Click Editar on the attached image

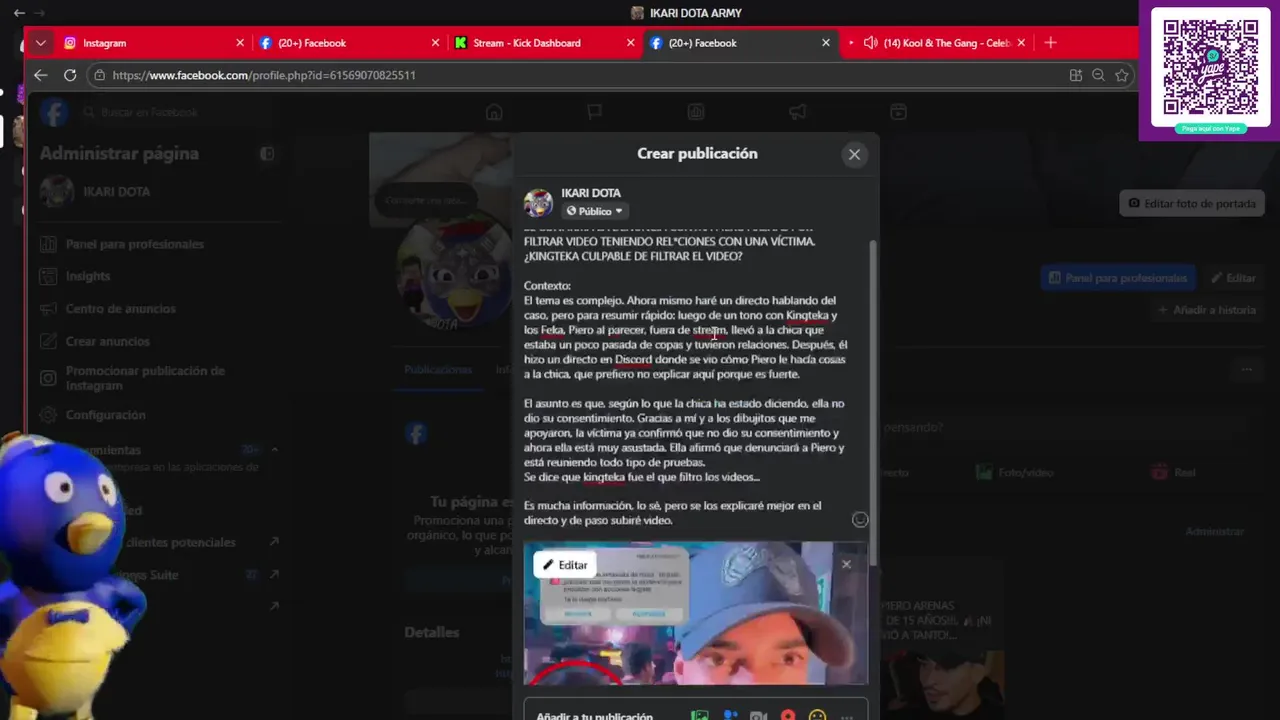(x=565, y=565)
